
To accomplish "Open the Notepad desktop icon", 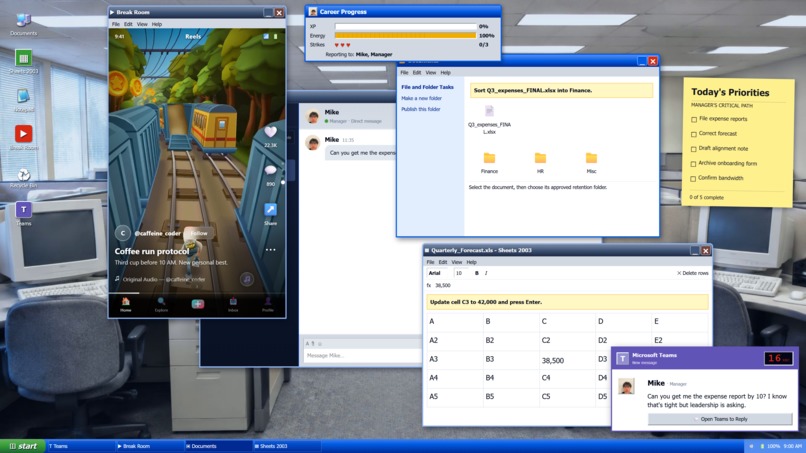I will (x=23, y=99).
